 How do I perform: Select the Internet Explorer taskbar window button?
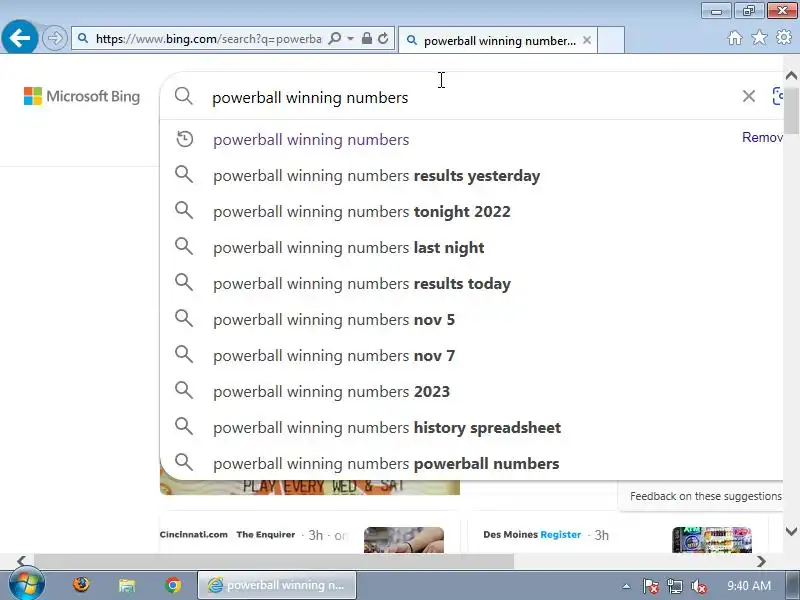(277, 585)
